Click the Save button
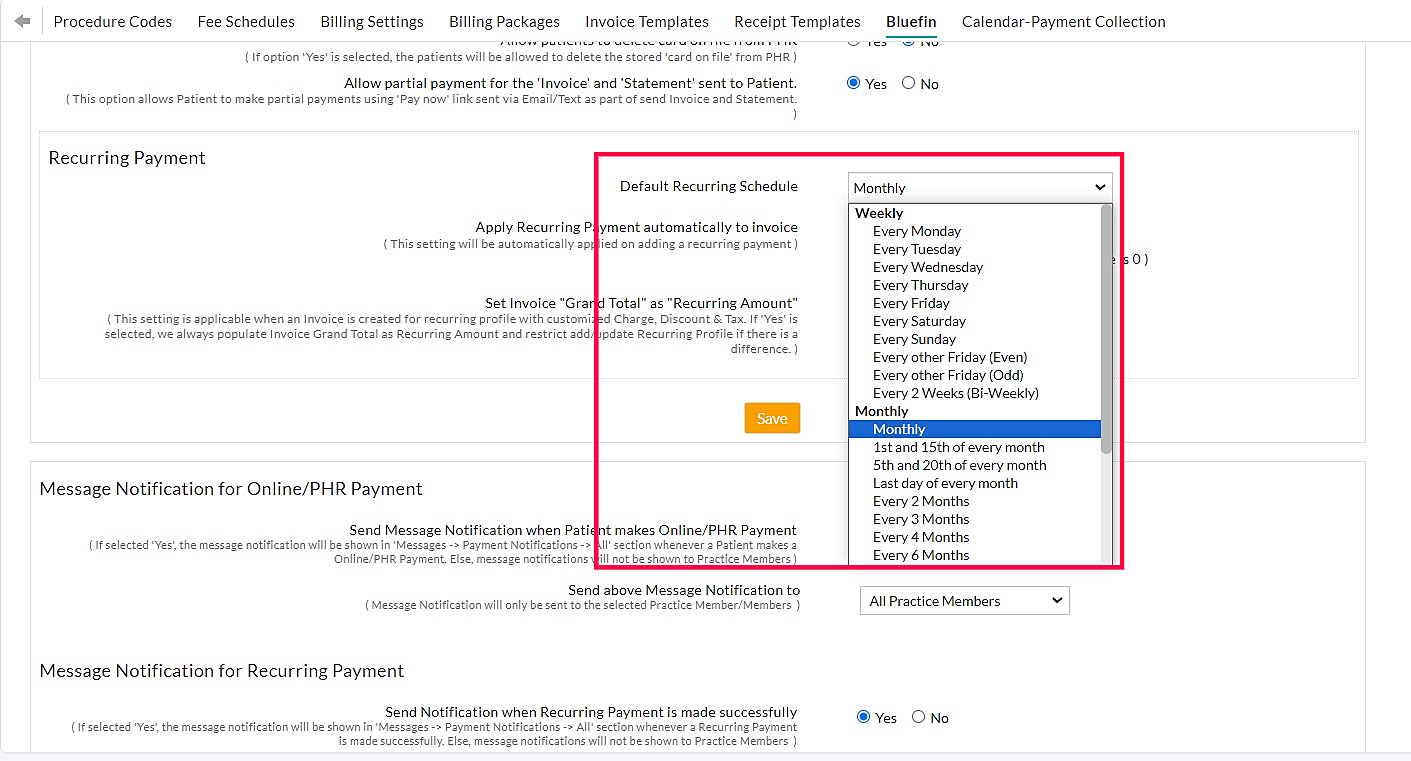 [x=771, y=417]
